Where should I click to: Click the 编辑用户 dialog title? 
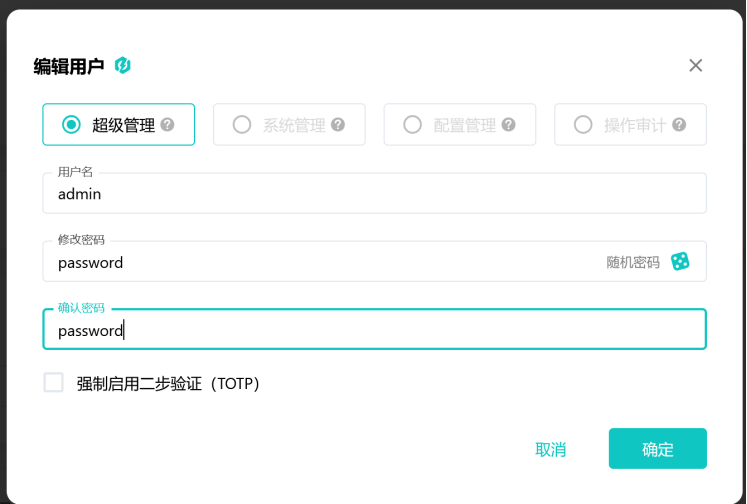click(69, 66)
